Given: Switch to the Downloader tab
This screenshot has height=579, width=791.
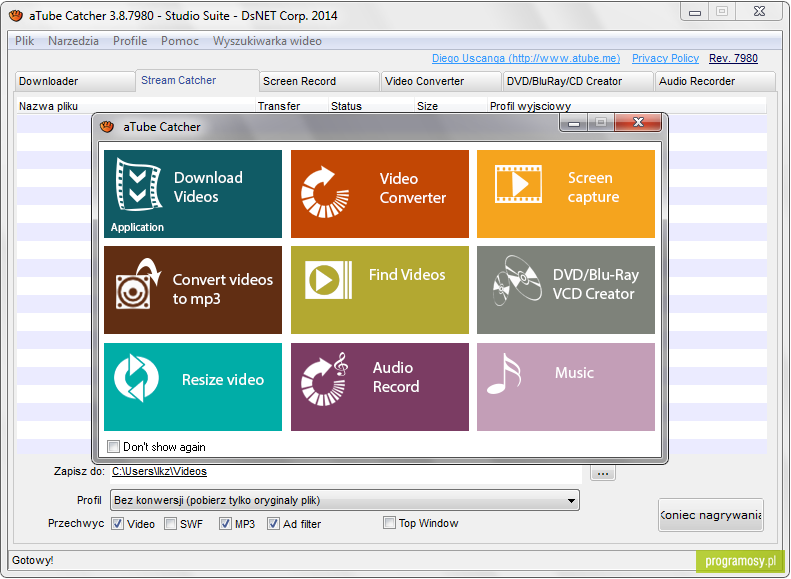Looking at the screenshot, I should (75, 81).
